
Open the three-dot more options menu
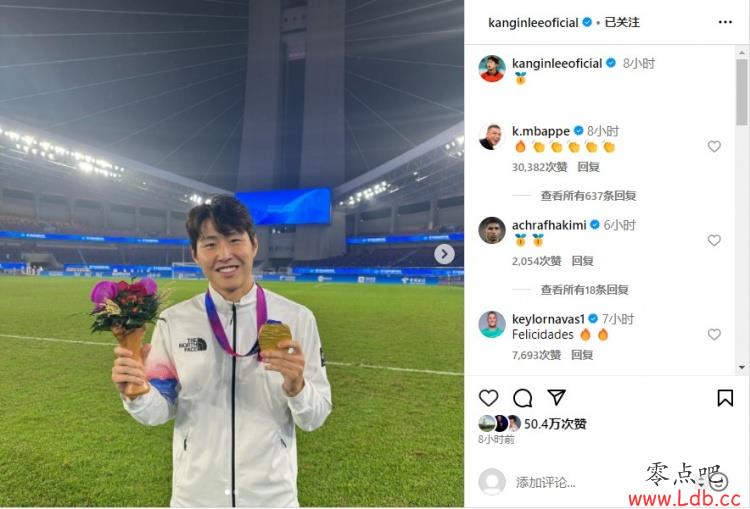[x=725, y=22]
